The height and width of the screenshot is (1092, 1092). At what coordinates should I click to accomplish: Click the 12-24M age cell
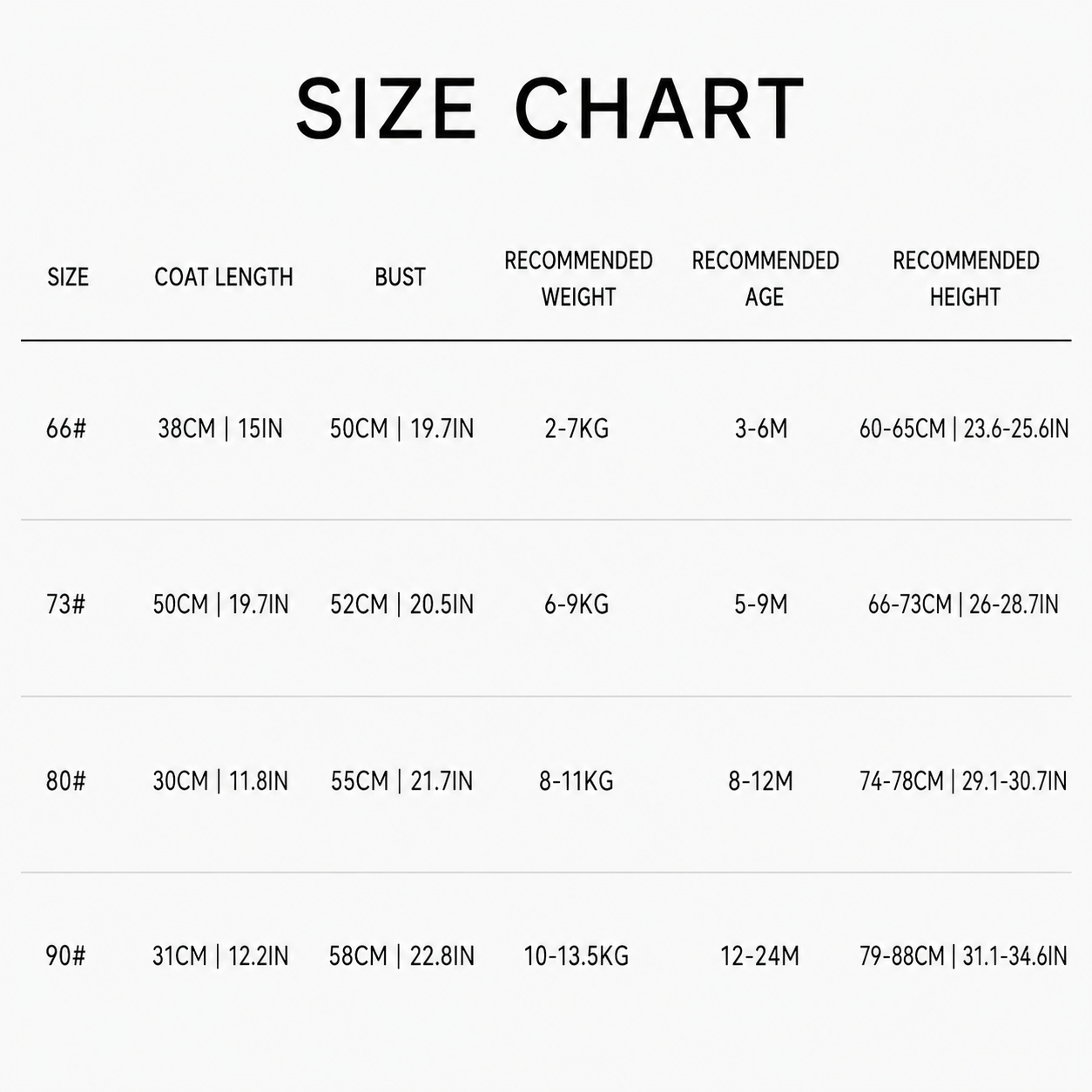pos(759,956)
